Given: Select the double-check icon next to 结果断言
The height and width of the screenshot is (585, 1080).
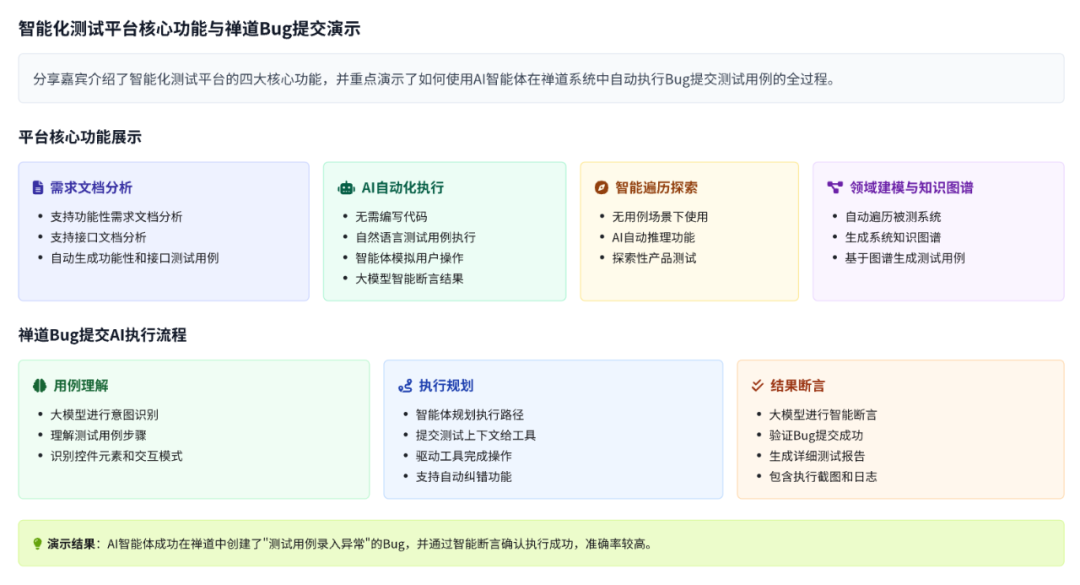Looking at the screenshot, I should click(758, 385).
